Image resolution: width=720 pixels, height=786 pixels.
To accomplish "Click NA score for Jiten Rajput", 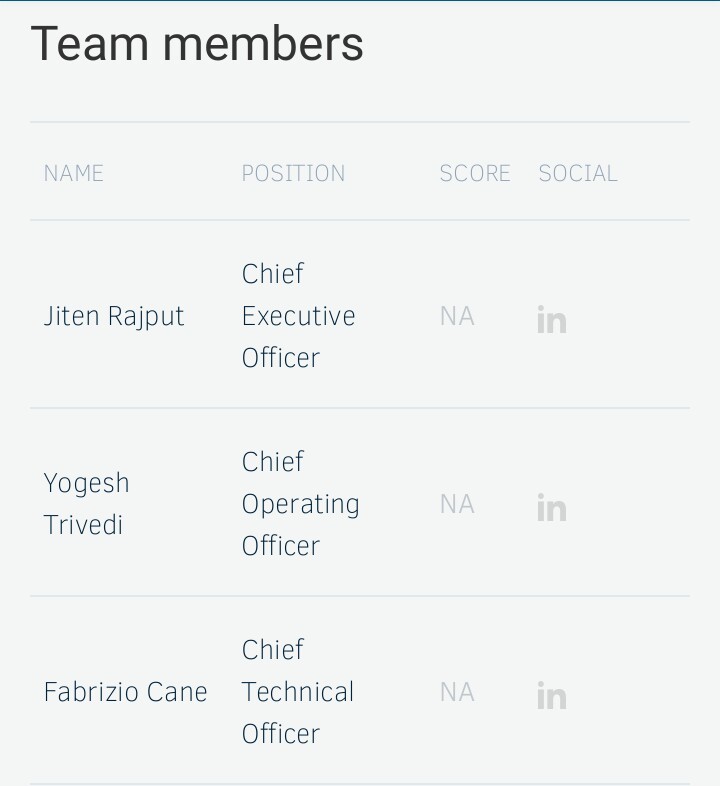I will (457, 316).
